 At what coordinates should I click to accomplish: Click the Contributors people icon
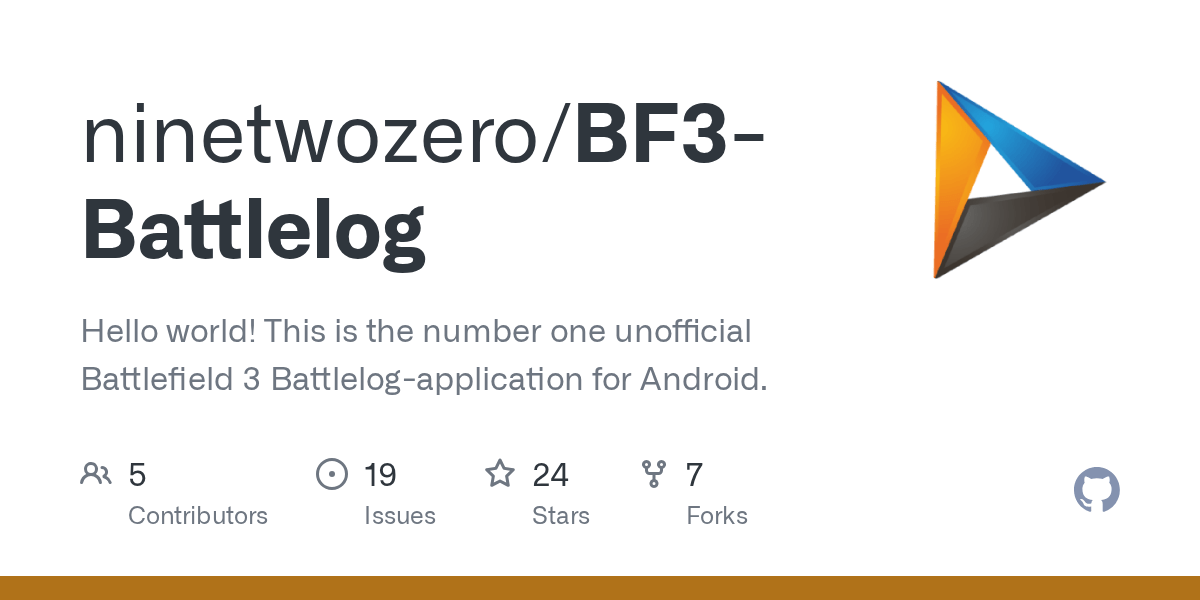coord(96,474)
